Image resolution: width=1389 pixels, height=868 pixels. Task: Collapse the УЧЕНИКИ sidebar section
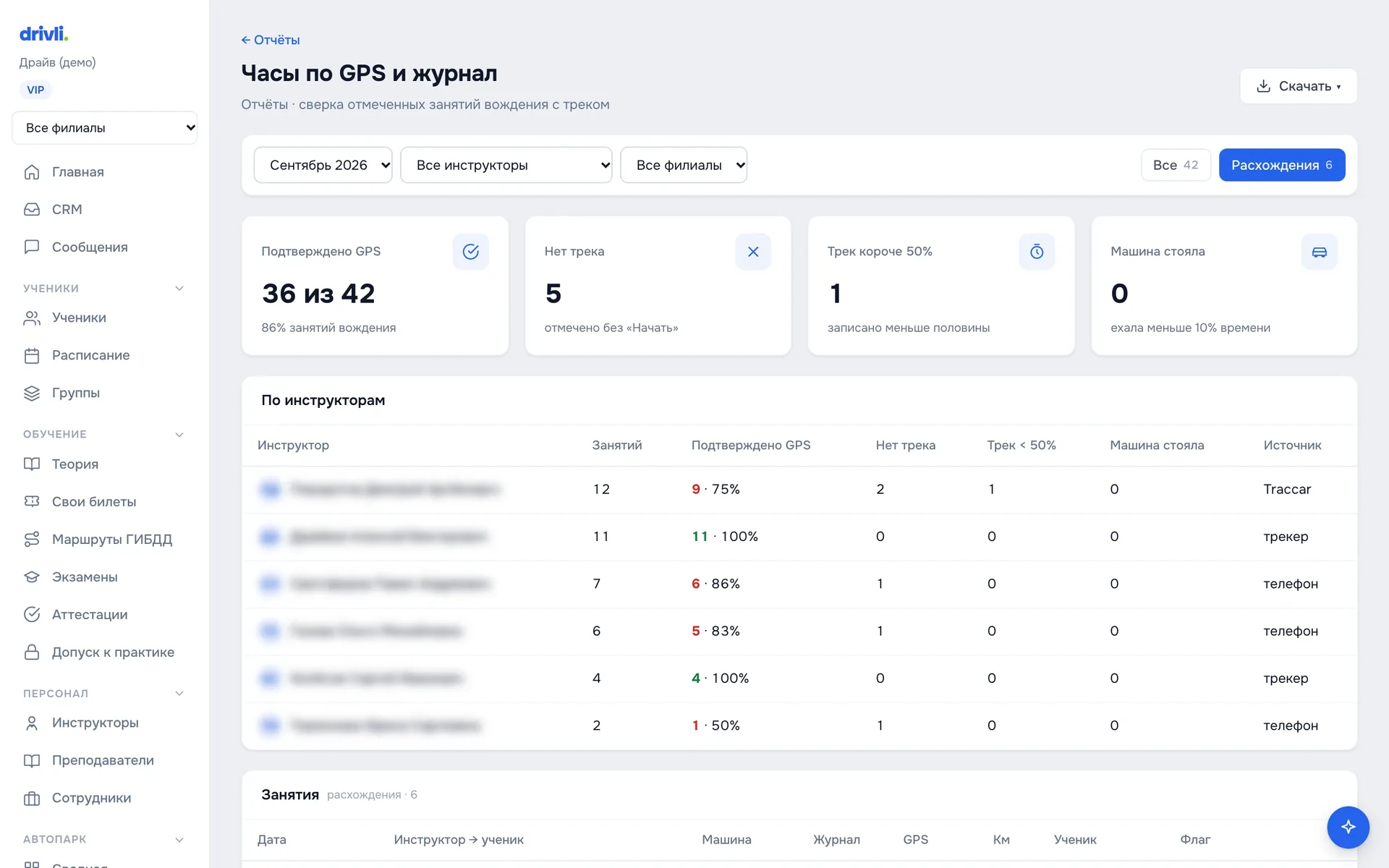(x=179, y=289)
